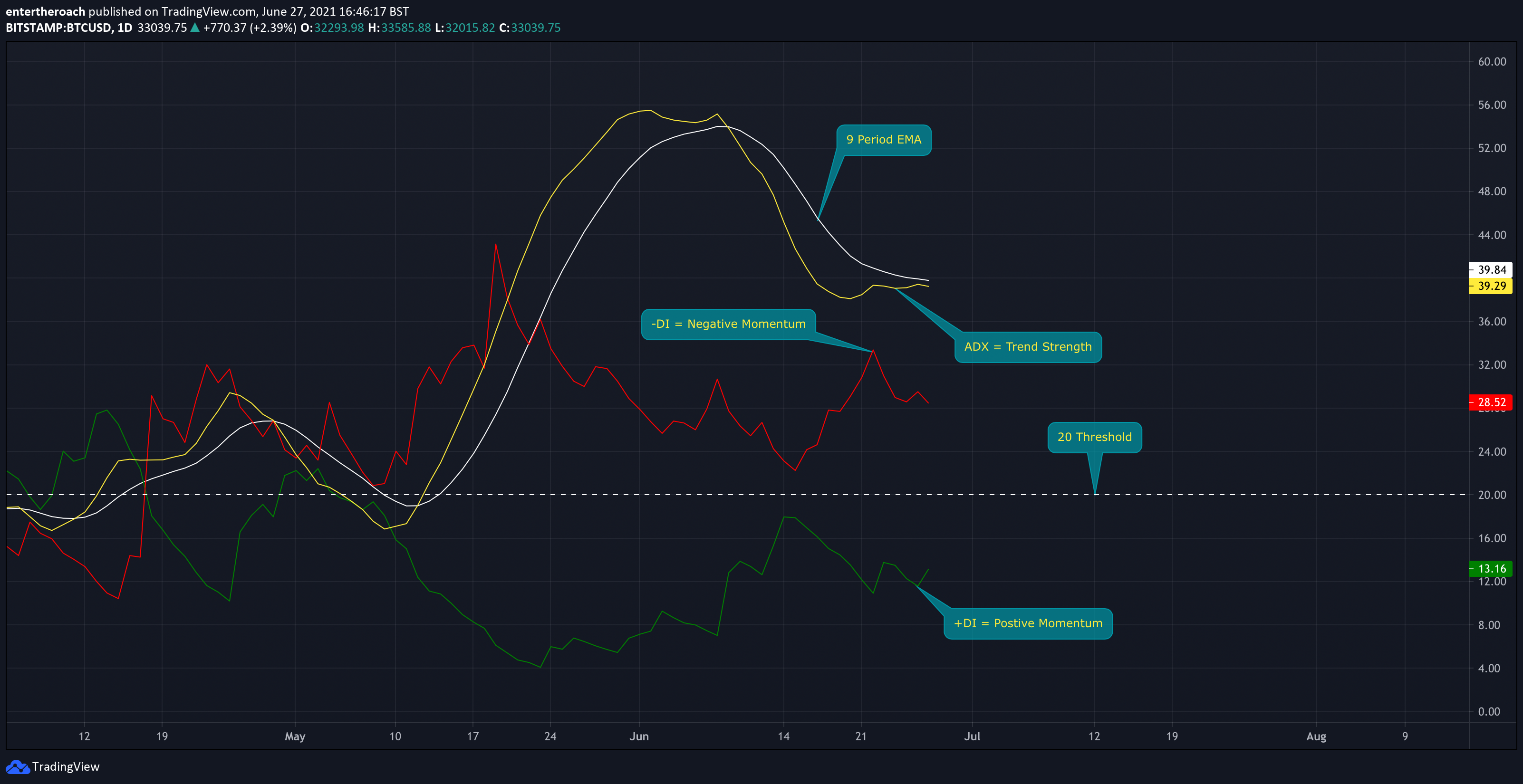Click the Aug label on time axis
Image resolution: width=1523 pixels, height=784 pixels.
(1316, 737)
